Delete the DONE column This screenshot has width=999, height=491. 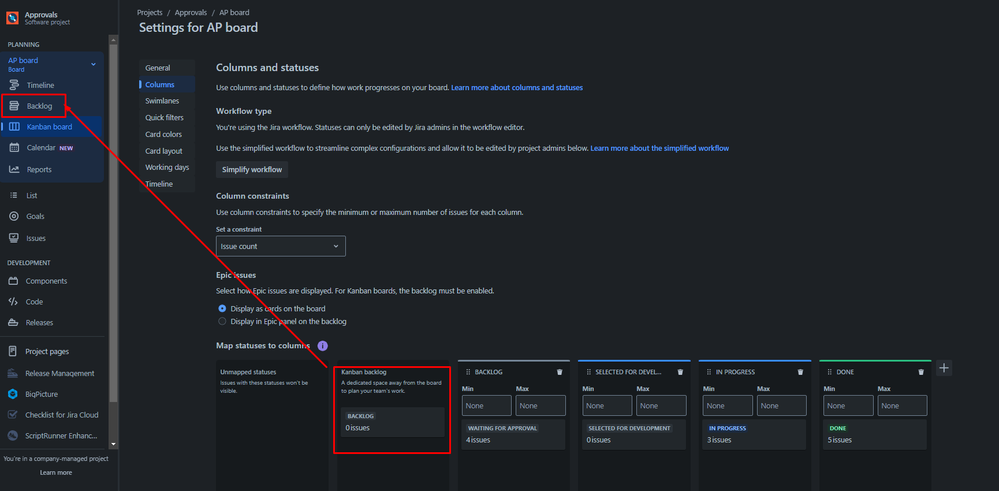pyautogui.click(x=921, y=372)
